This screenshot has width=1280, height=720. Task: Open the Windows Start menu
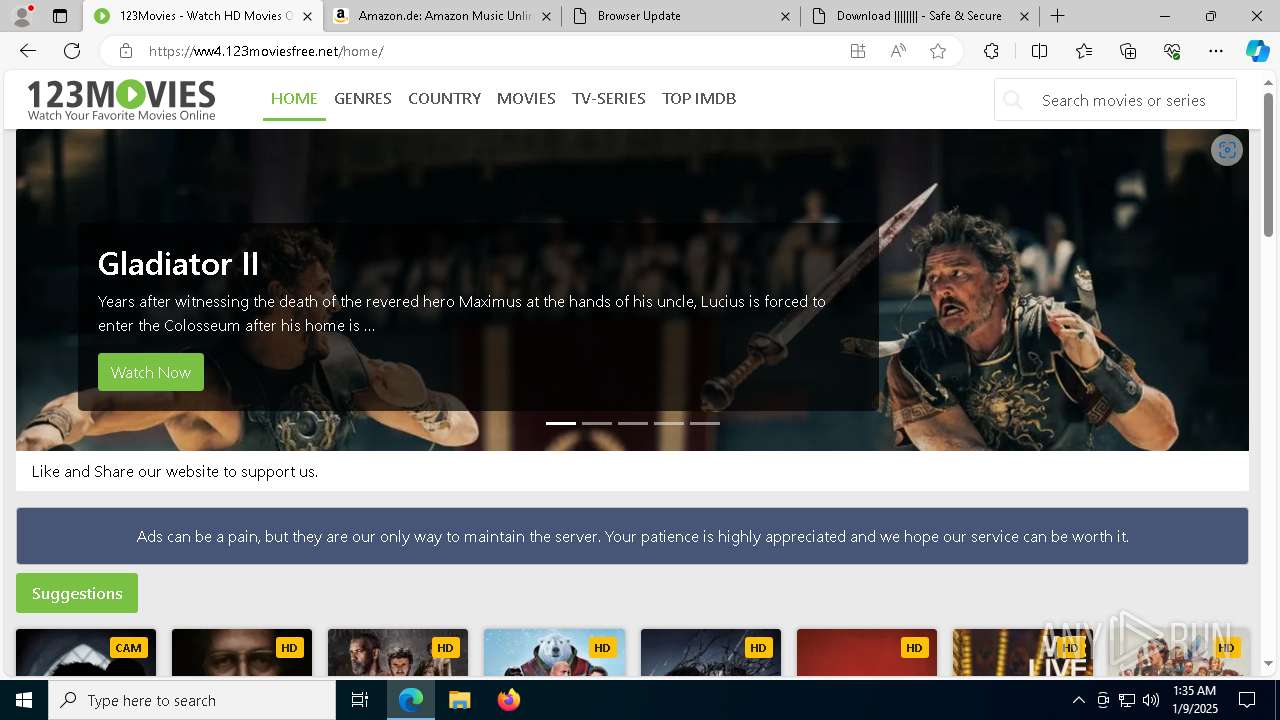(24, 700)
